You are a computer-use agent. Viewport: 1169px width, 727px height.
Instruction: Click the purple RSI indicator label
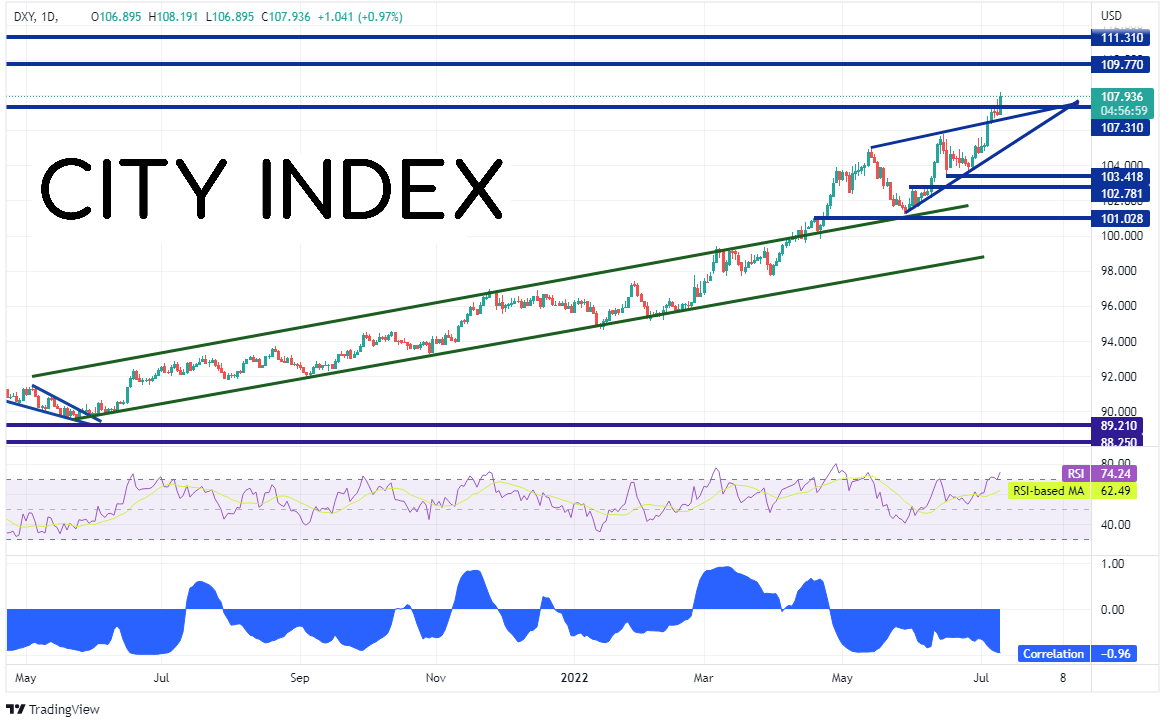1075,473
